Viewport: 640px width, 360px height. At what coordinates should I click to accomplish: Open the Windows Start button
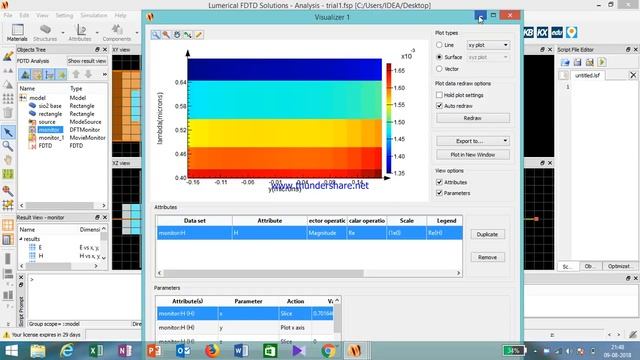pos(11,351)
